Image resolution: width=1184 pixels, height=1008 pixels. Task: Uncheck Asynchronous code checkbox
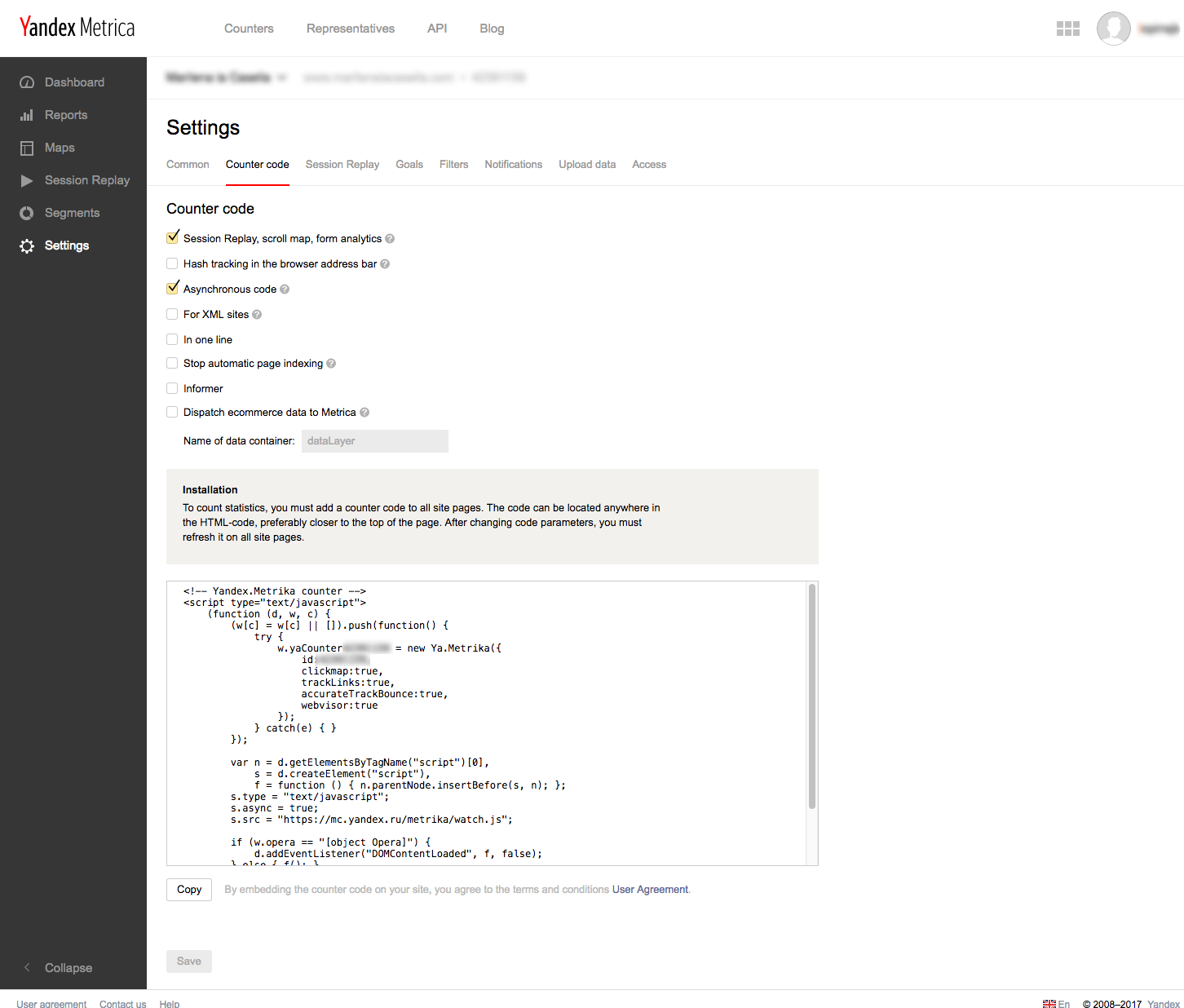click(172, 289)
